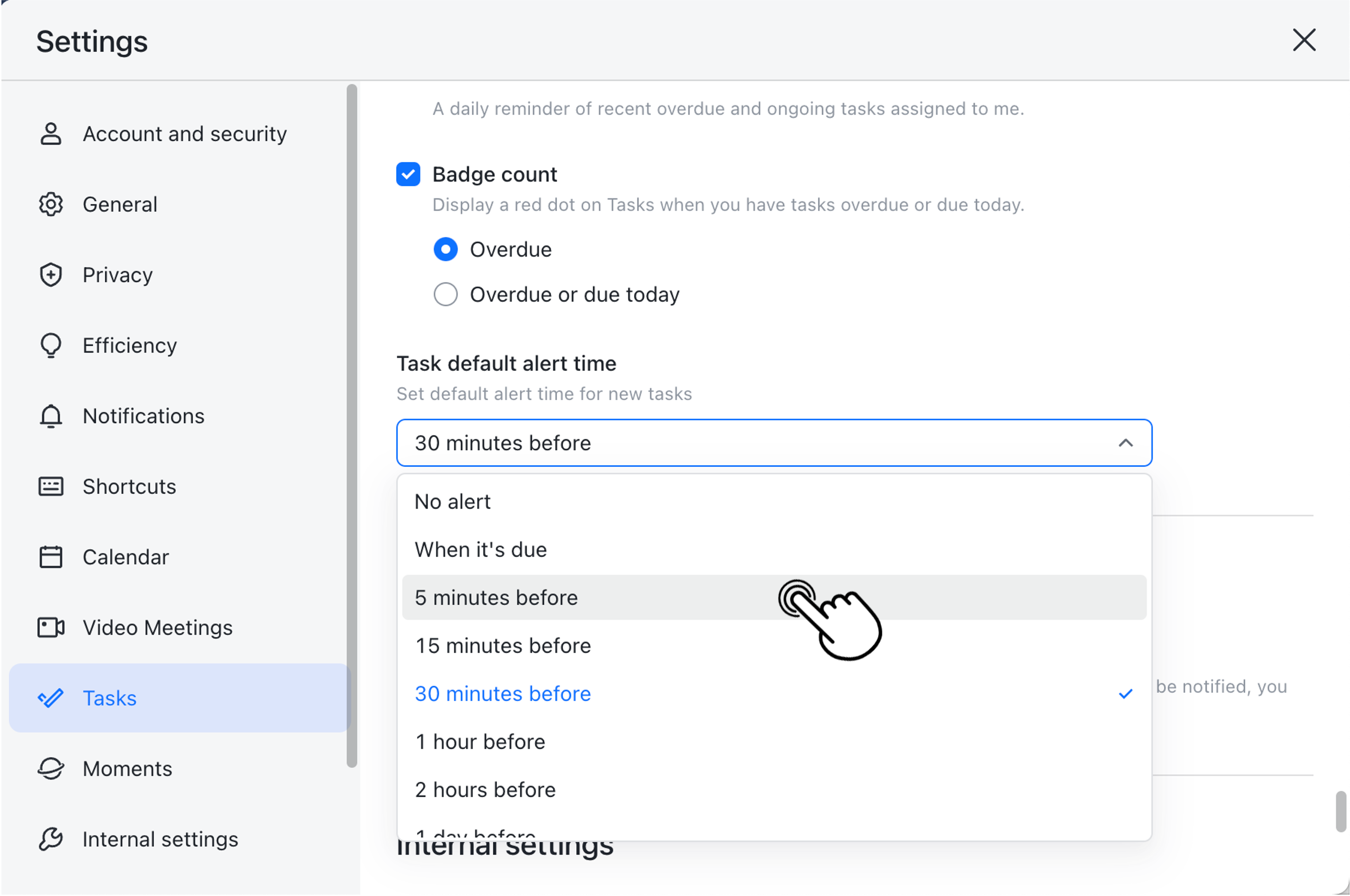Select the Calendar icon in sidebar
Image resolution: width=1350 pixels, height=896 pixels.
click(51, 556)
